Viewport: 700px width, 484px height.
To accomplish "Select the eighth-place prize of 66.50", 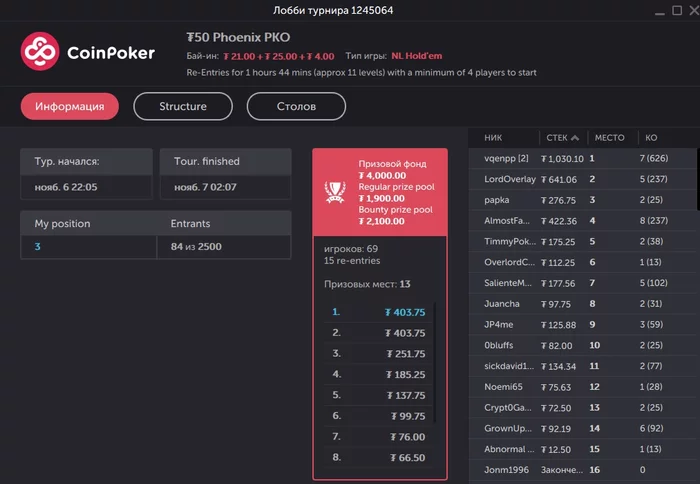I will pyautogui.click(x=378, y=458).
